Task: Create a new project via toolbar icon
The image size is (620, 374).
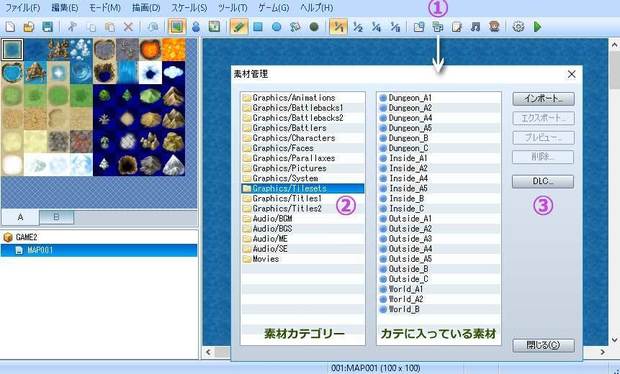Action: click(11, 27)
